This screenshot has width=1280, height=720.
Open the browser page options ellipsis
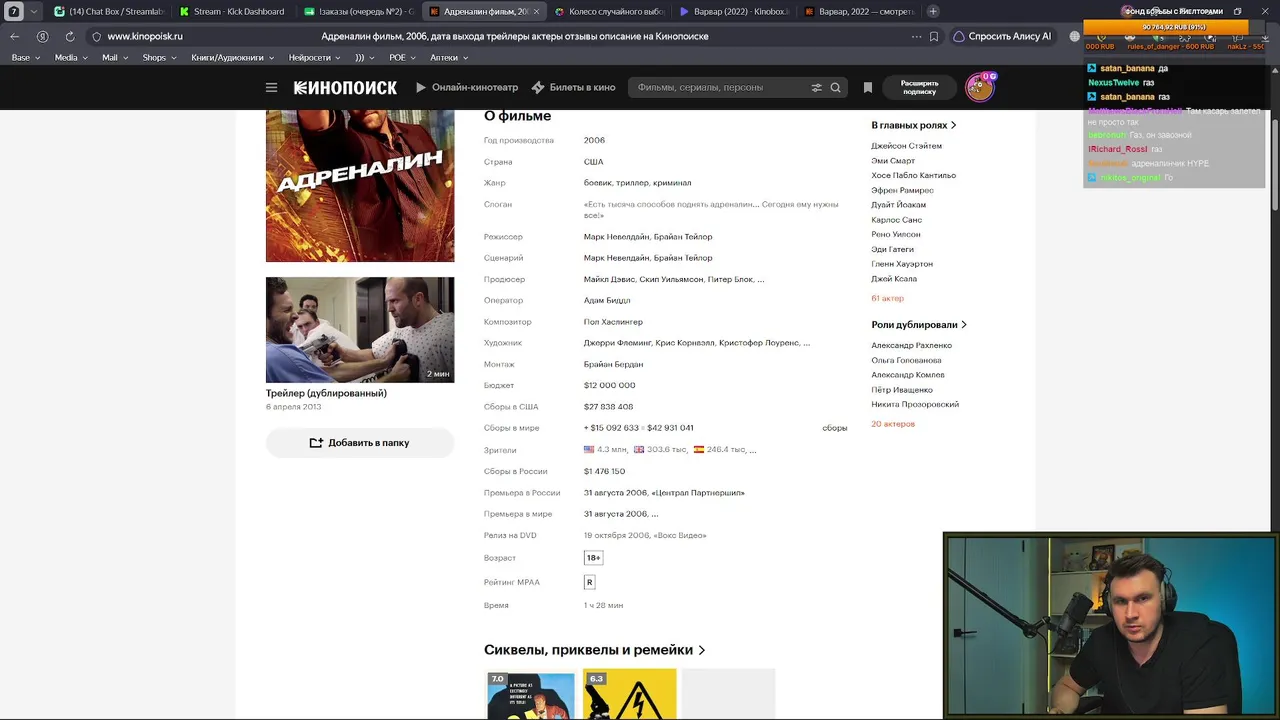click(x=916, y=36)
